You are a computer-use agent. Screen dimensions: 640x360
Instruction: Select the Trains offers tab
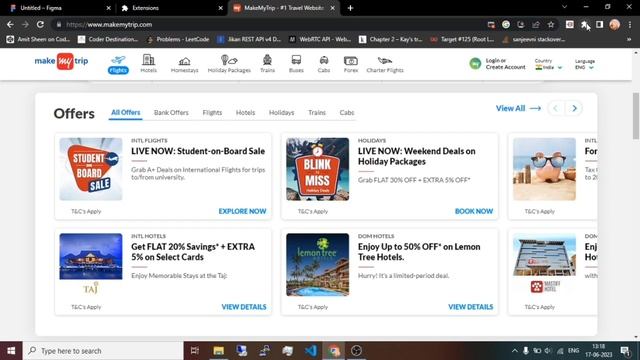click(317, 112)
